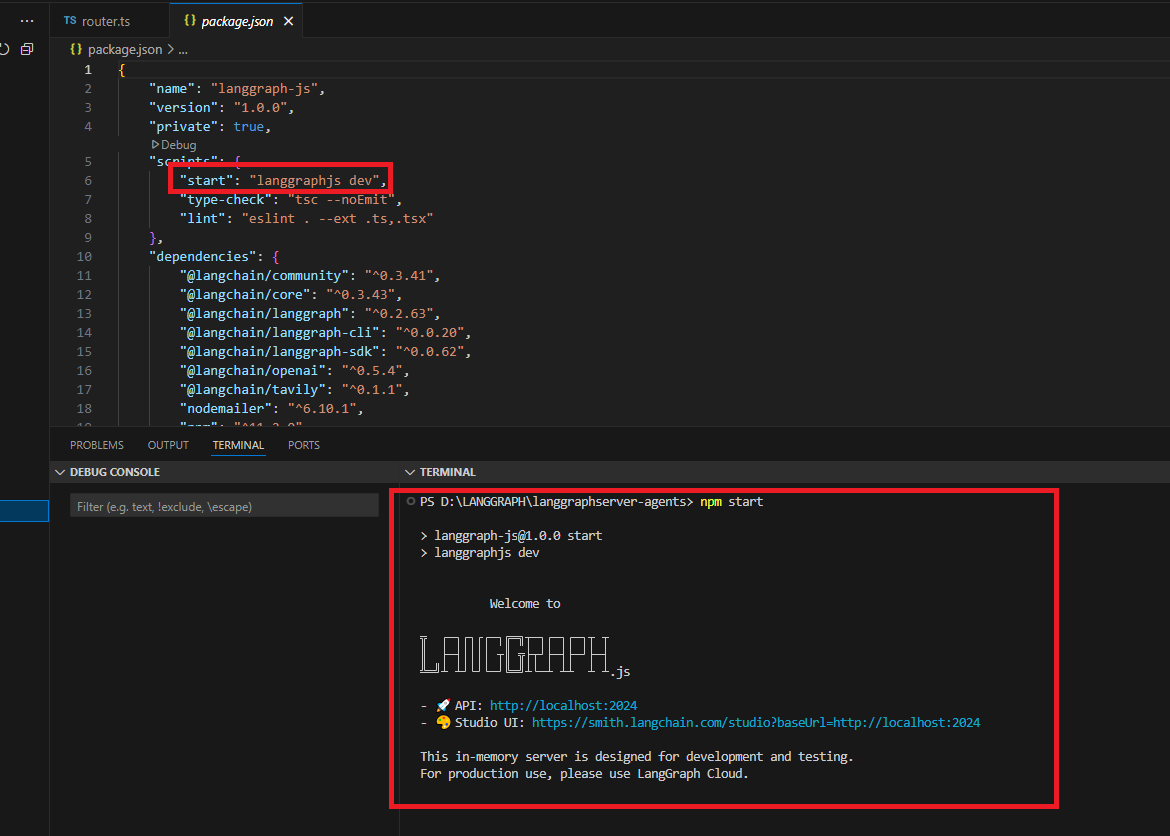The width and height of the screenshot is (1170, 836).
Task: Click the "@langchain/langgraph-sdk" dependency line
Action: pos(325,352)
